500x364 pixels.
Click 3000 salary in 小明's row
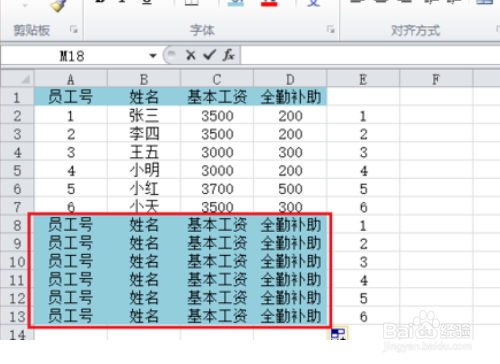point(217,170)
